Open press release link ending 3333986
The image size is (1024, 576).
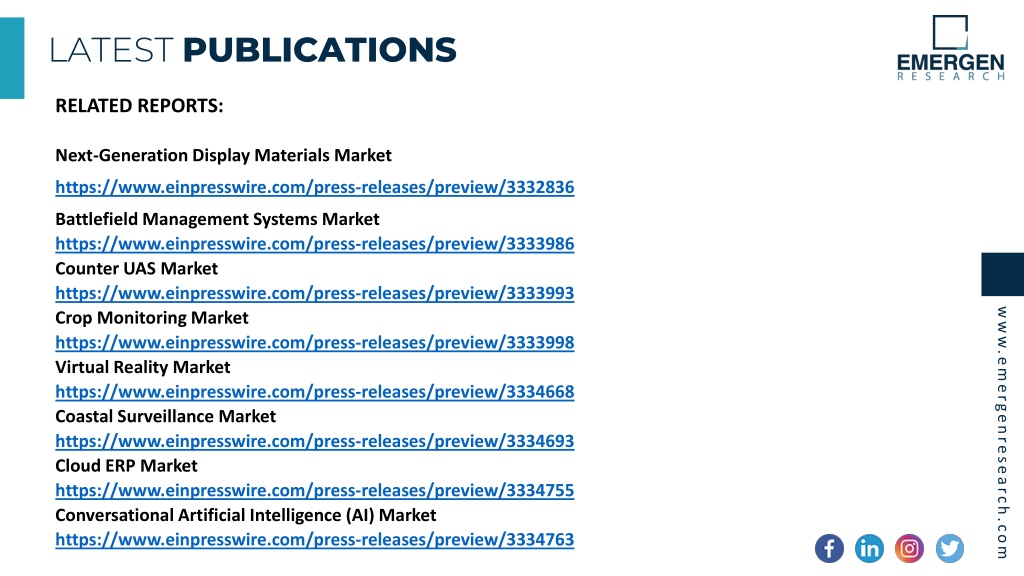click(x=315, y=244)
